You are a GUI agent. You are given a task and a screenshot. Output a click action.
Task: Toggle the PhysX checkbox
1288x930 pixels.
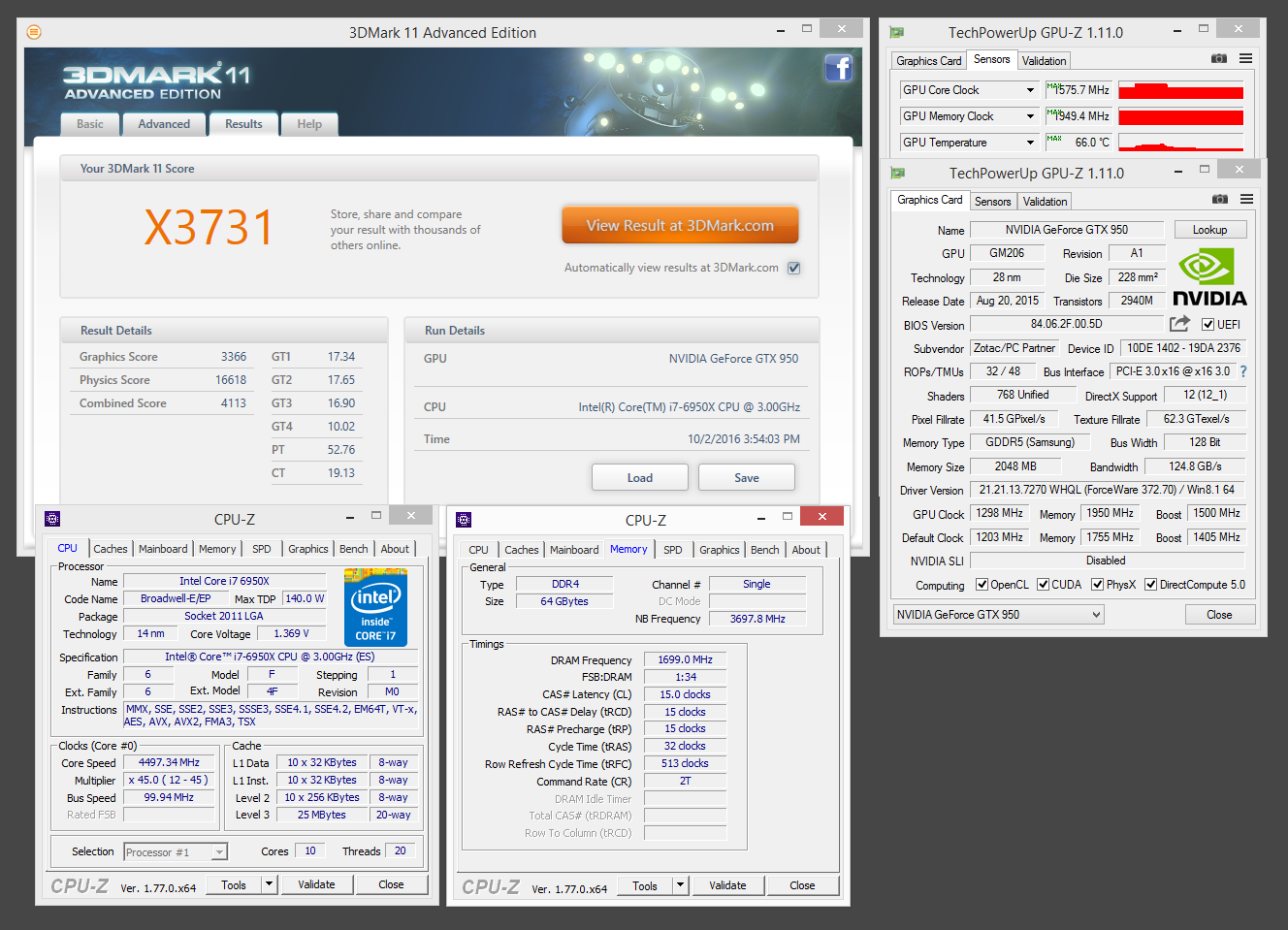[1098, 585]
